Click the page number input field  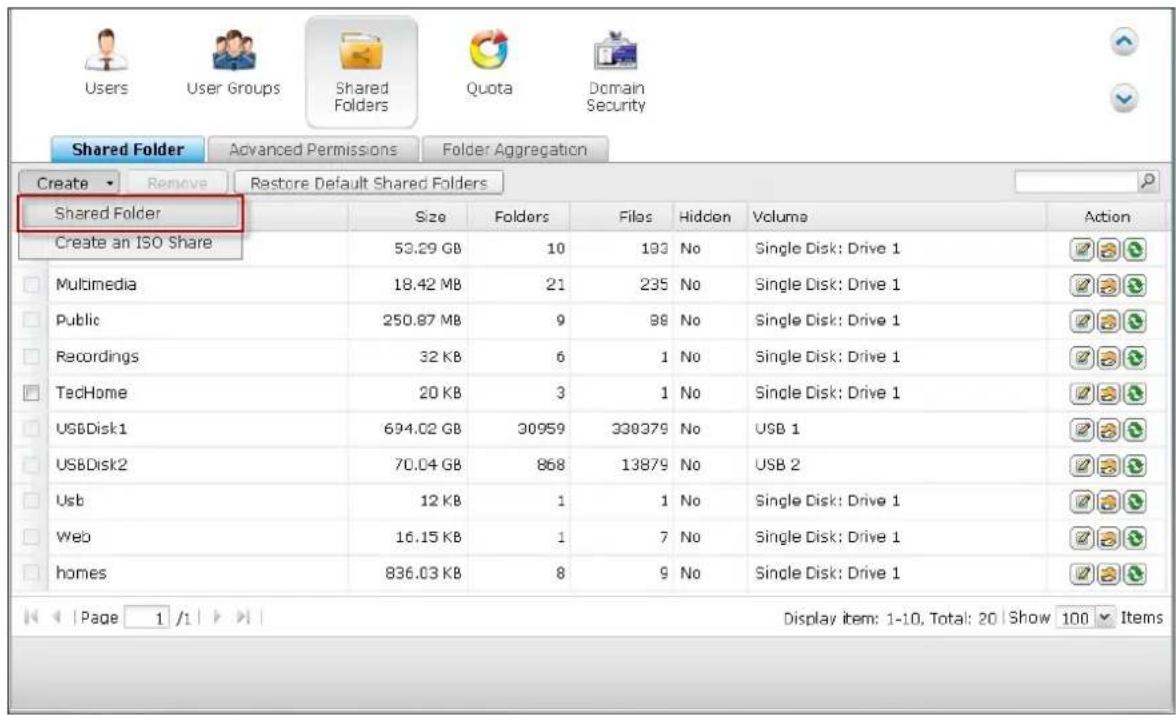pyautogui.click(x=147, y=617)
